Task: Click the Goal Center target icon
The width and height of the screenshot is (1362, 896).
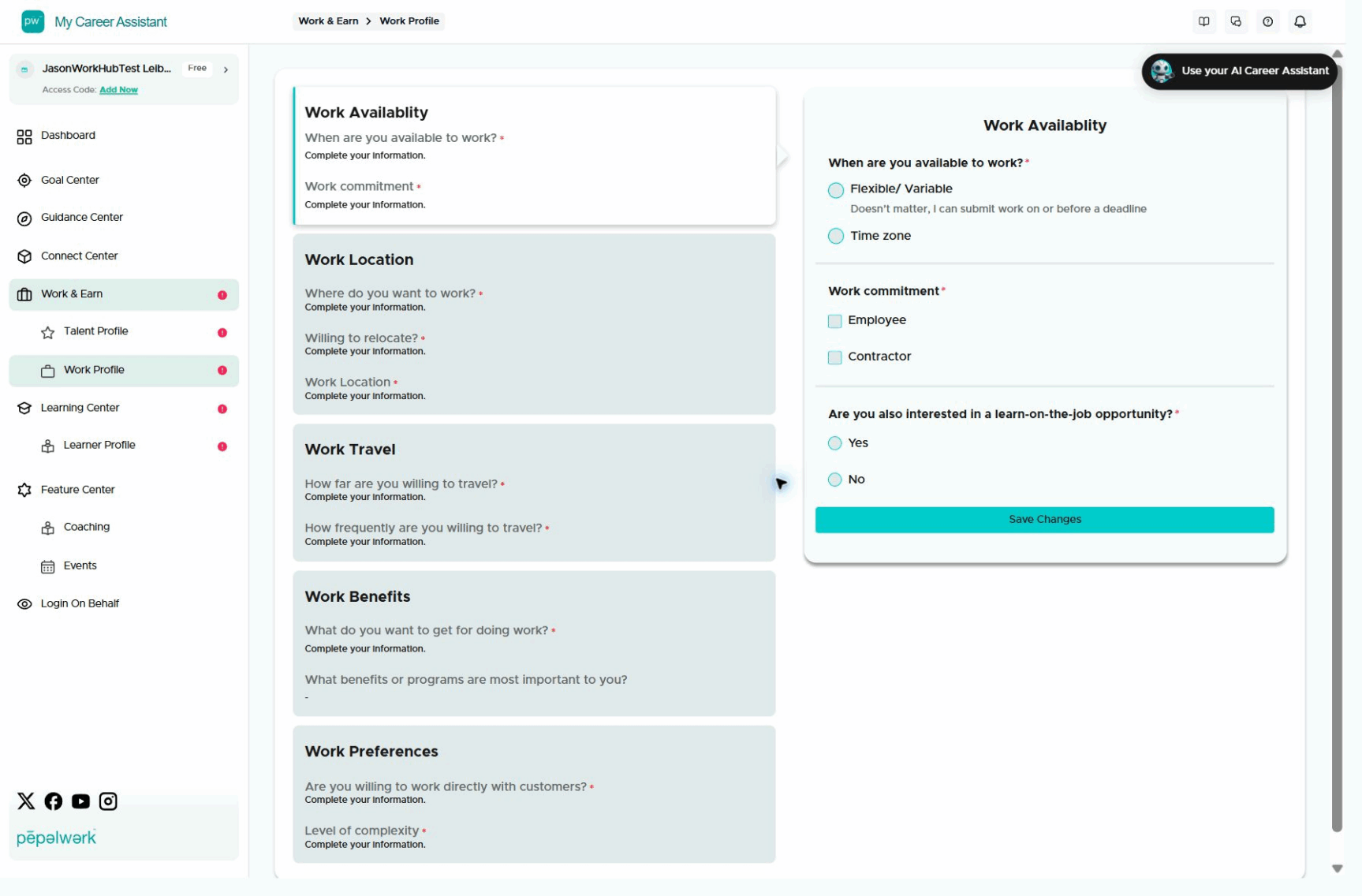Action: (x=24, y=181)
